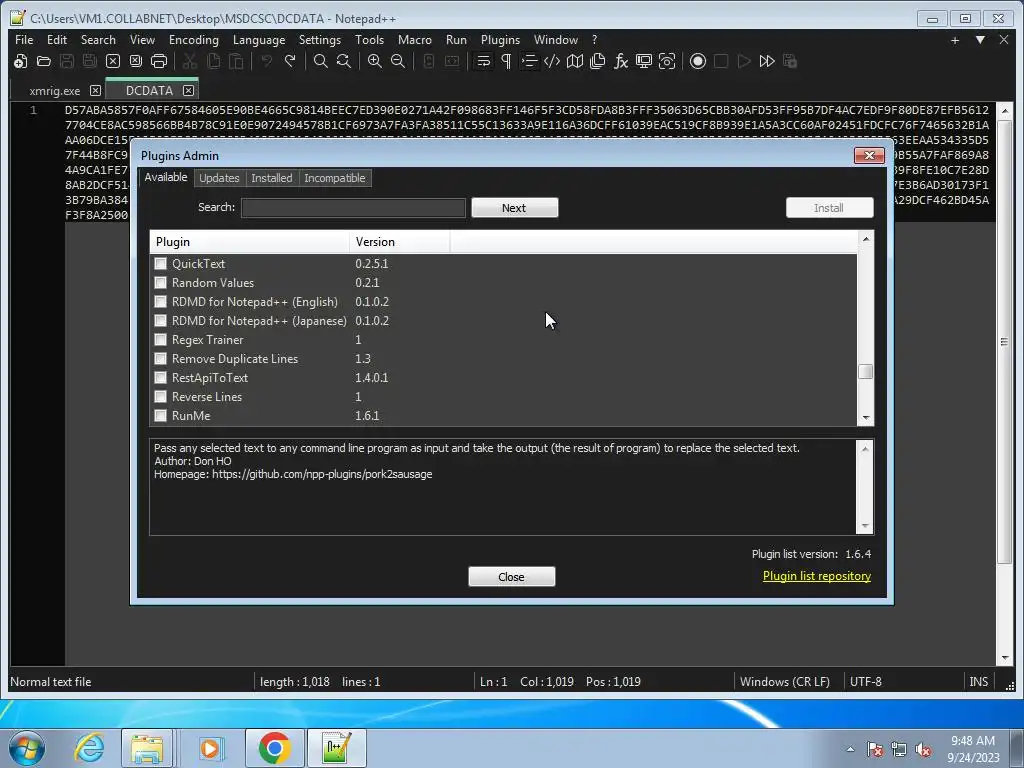Click the Zoom In toolbar icon

coord(375,61)
